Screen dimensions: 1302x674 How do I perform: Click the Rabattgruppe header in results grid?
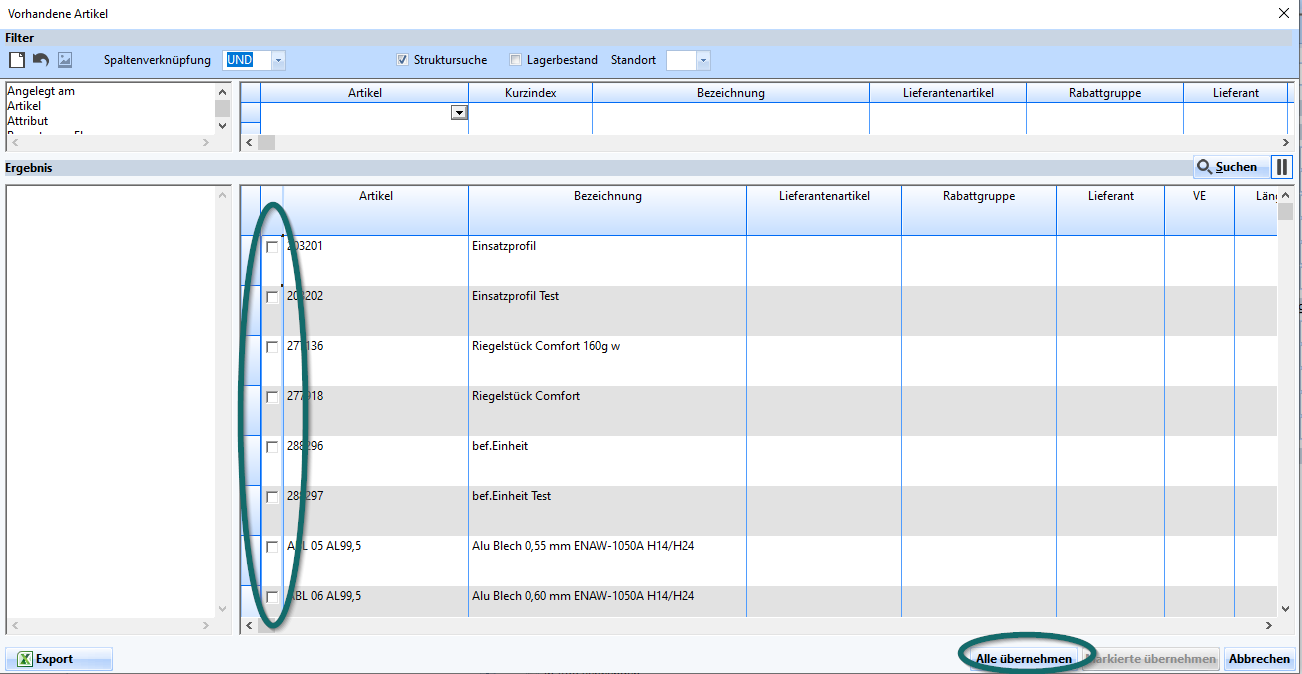tap(978, 196)
